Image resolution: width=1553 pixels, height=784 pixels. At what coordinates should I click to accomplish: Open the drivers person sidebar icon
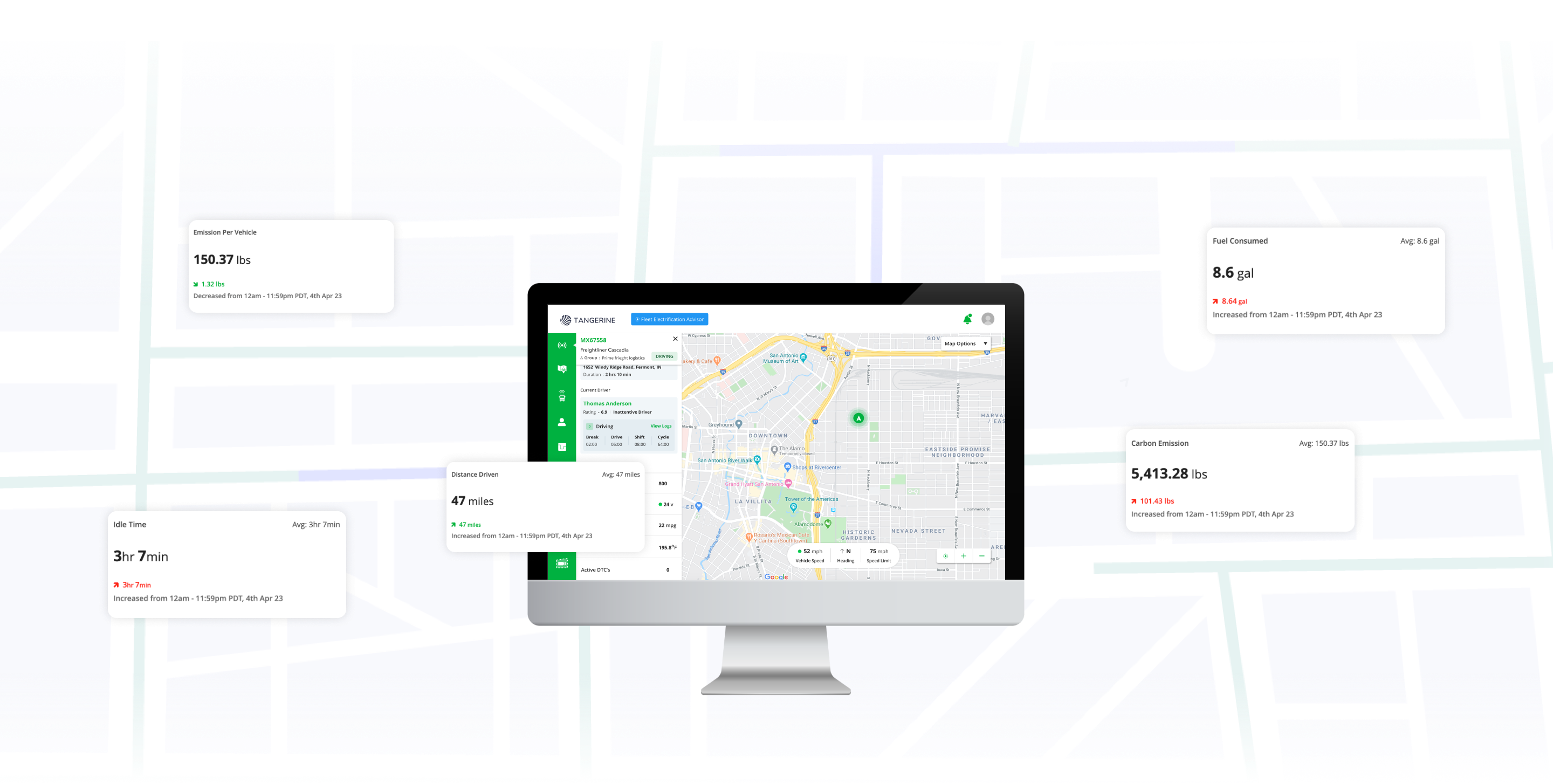point(562,422)
